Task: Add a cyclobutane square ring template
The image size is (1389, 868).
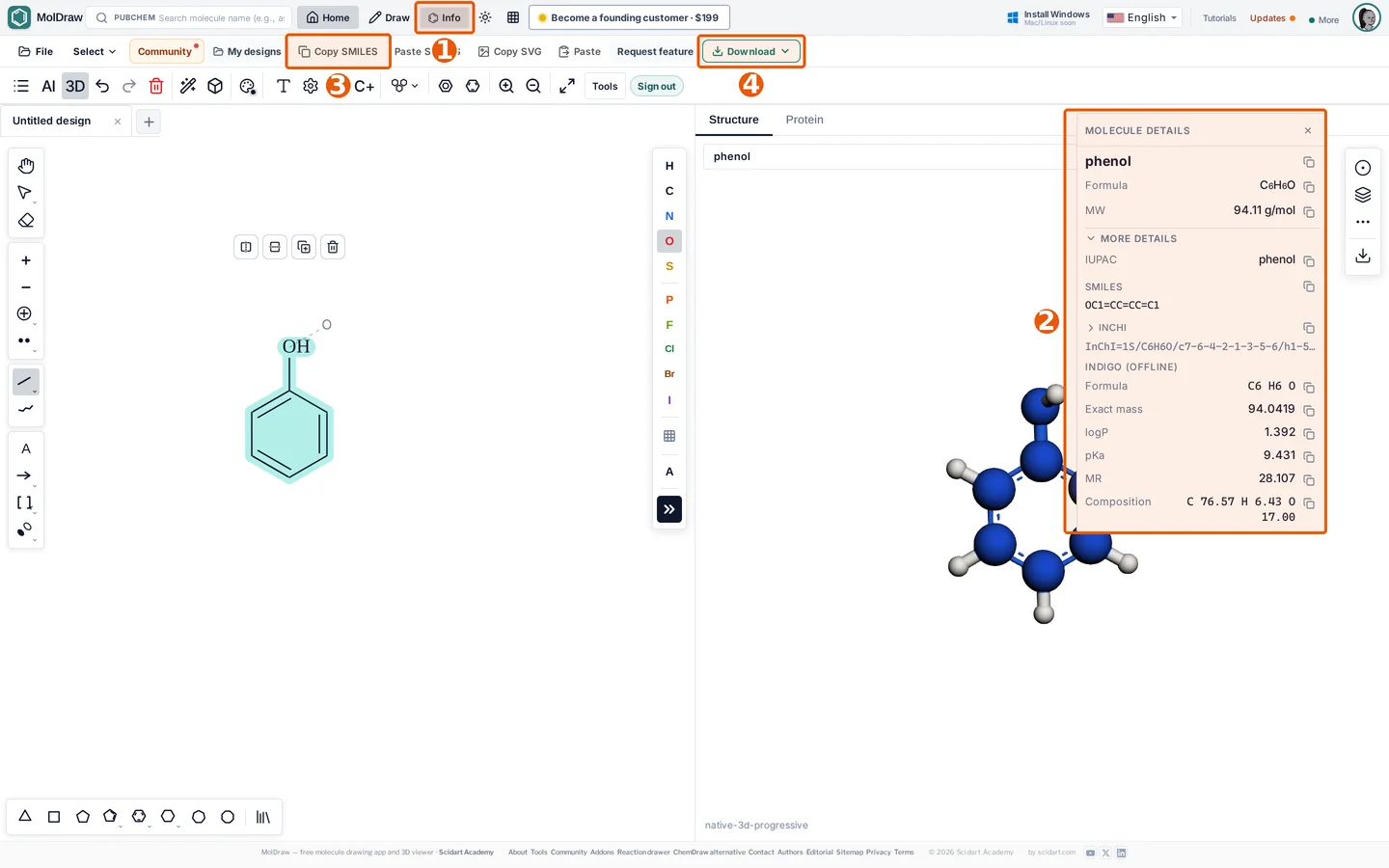Action: [x=54, y=817]
